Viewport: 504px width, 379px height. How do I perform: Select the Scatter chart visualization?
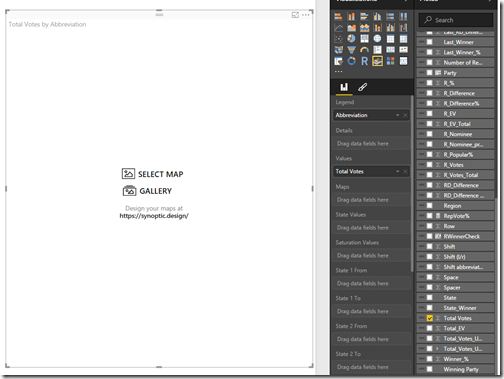tap(338, 39)
